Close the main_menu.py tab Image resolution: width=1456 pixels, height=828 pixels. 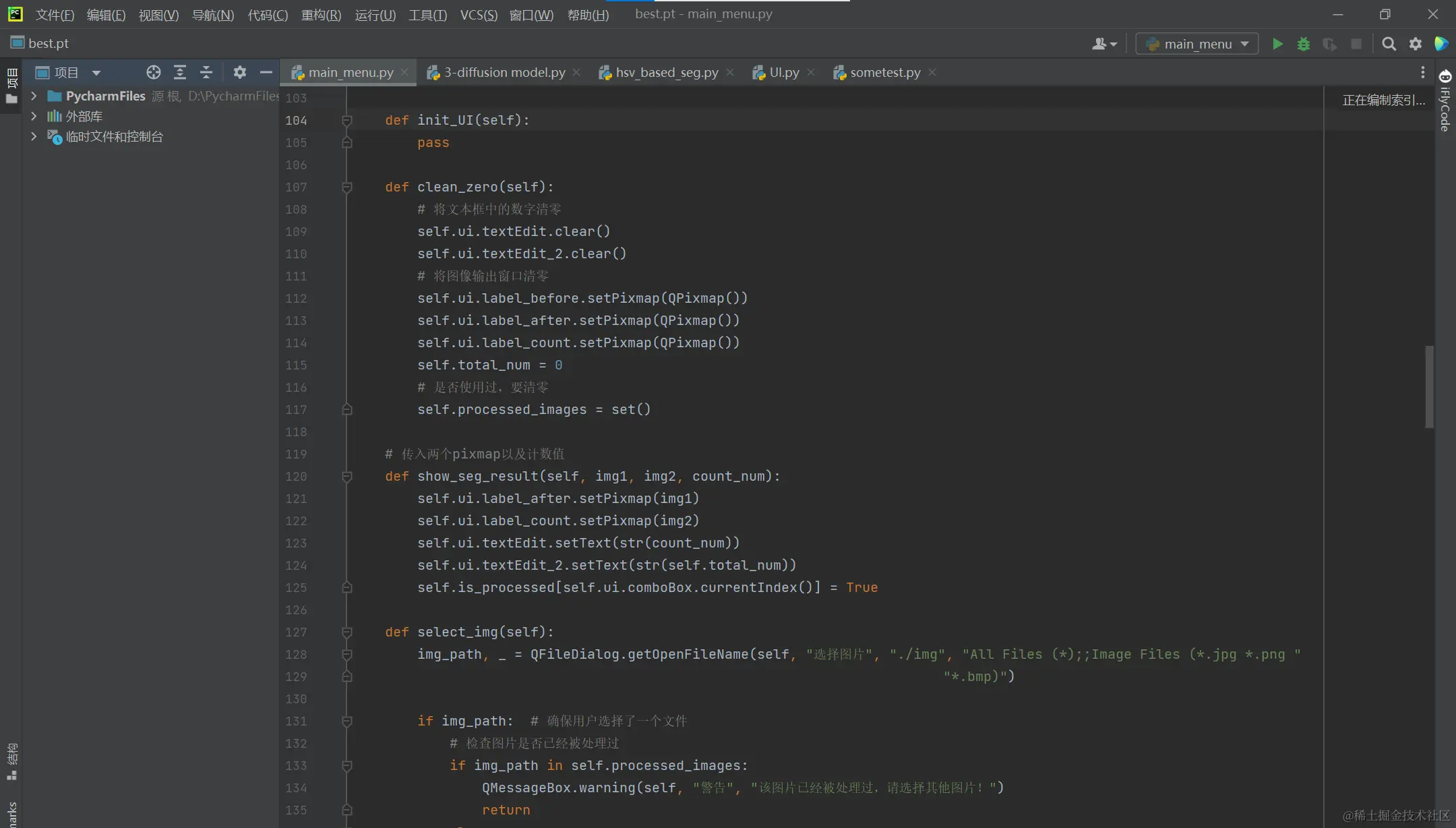[x=404, y=72]
